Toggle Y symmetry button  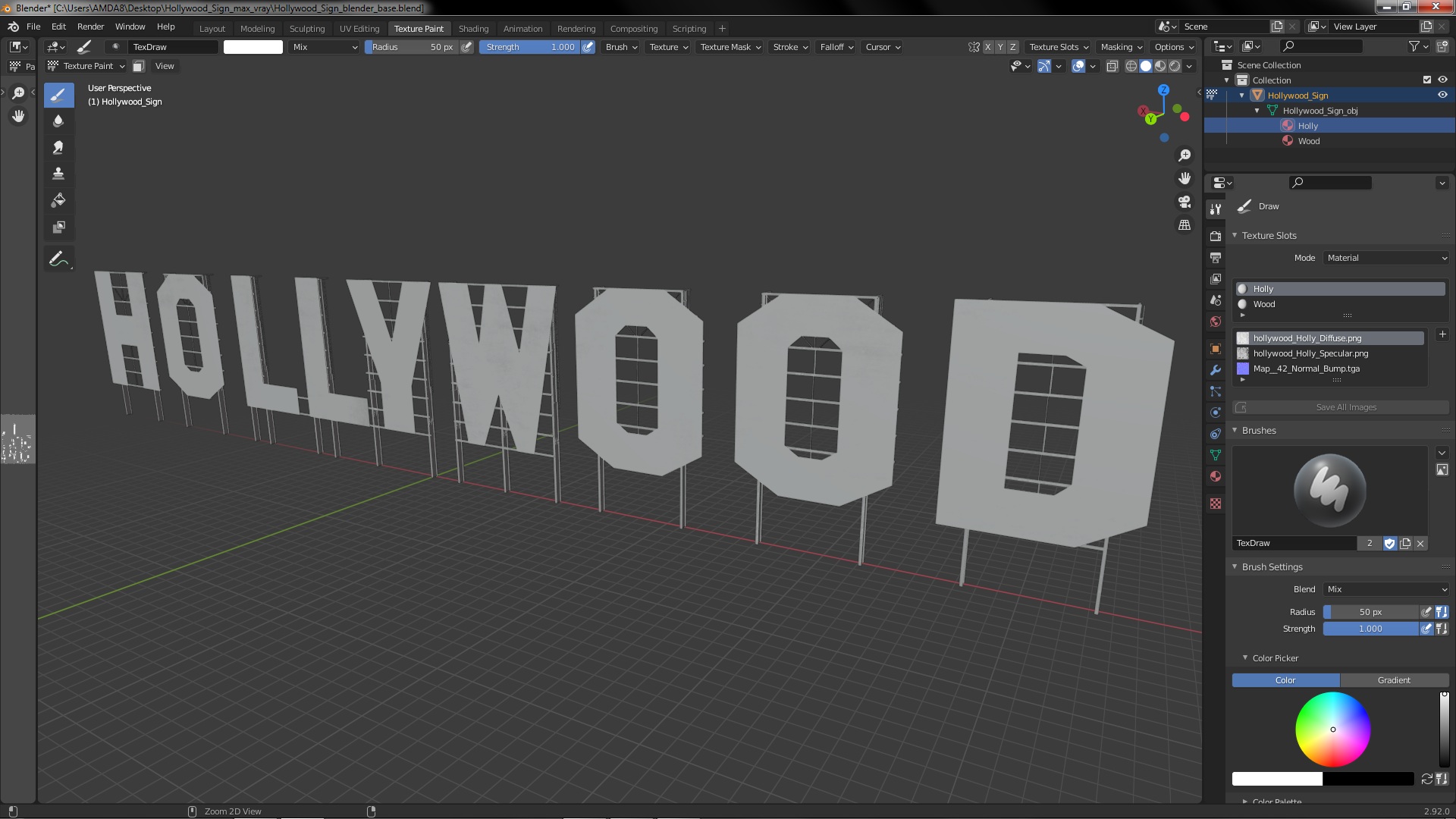coord(1000,47)
